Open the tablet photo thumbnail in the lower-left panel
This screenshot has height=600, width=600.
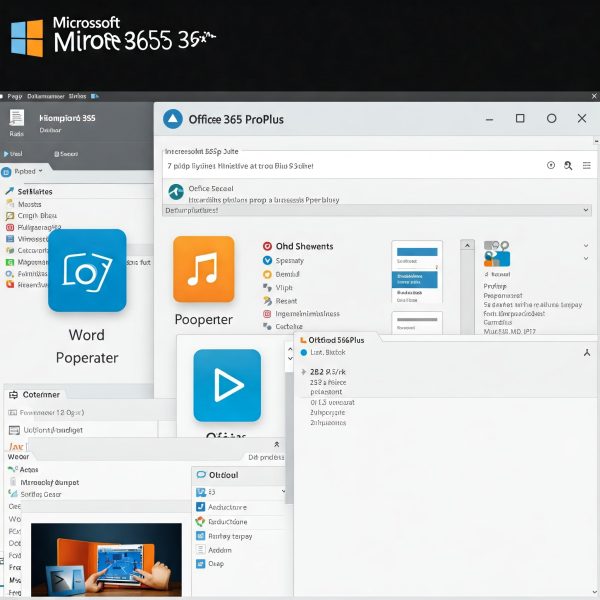tap(106, 559)
